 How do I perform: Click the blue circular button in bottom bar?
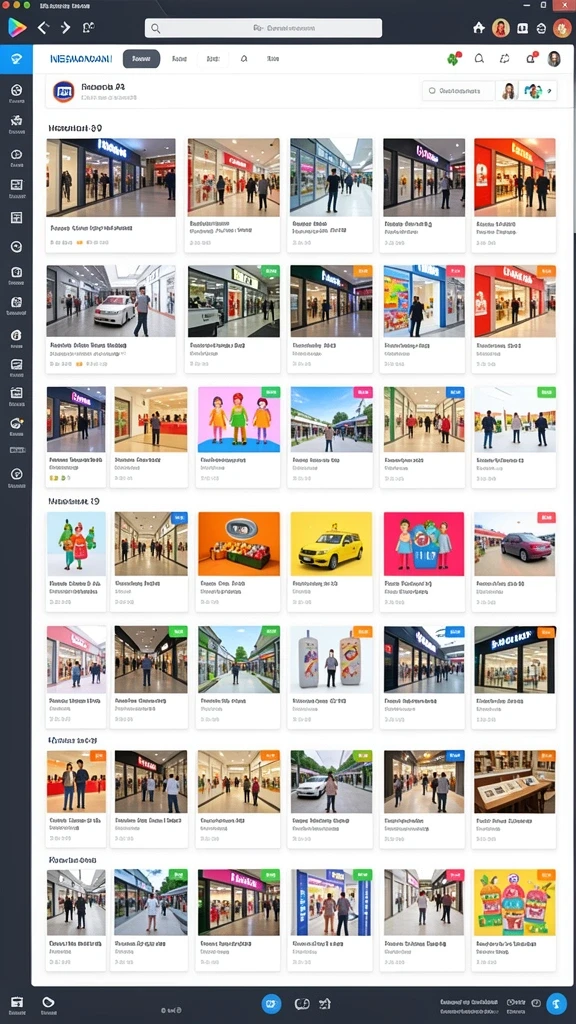click(271, 1004)
